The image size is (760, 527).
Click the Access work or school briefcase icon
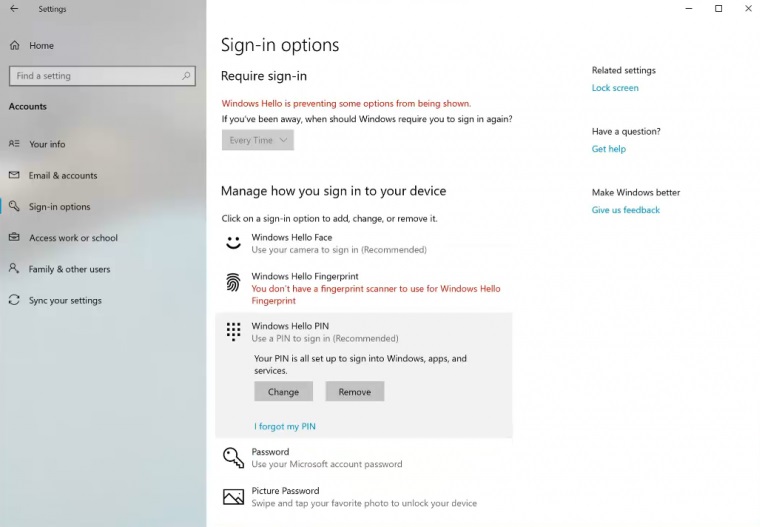click(14, 237)
